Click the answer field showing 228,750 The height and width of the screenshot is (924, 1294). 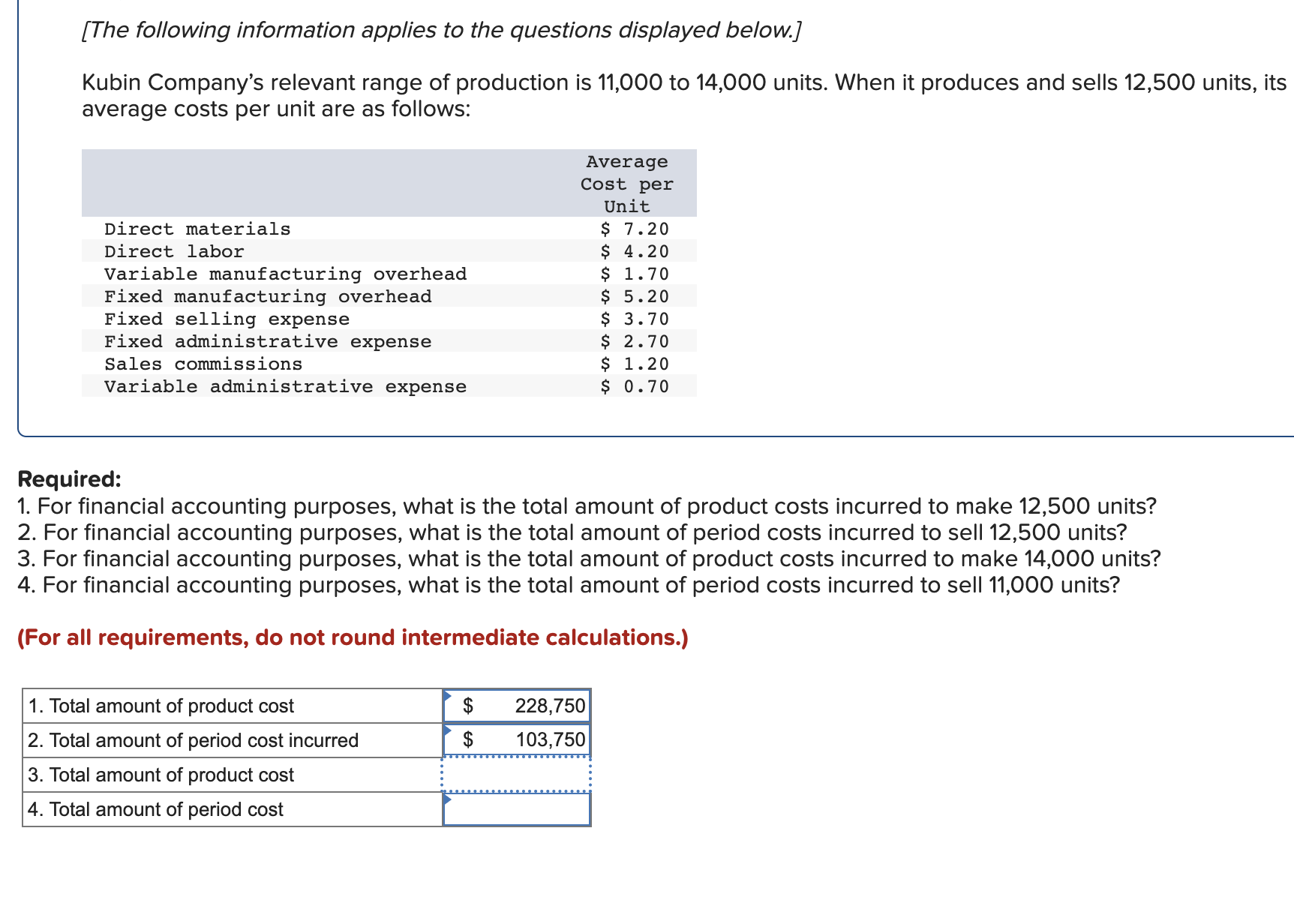[x=517, y=706]
